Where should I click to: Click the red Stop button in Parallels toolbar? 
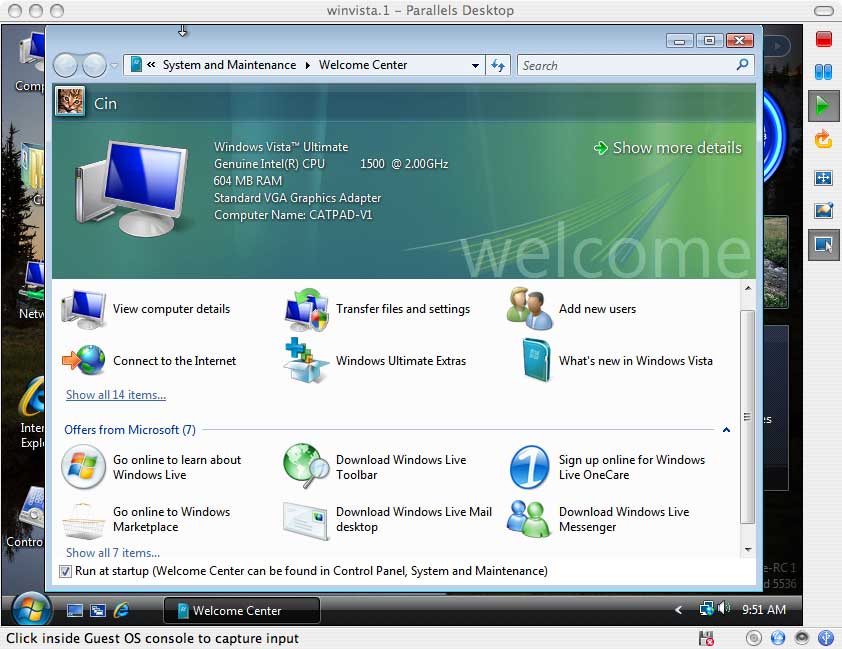(x=823, y=39)
